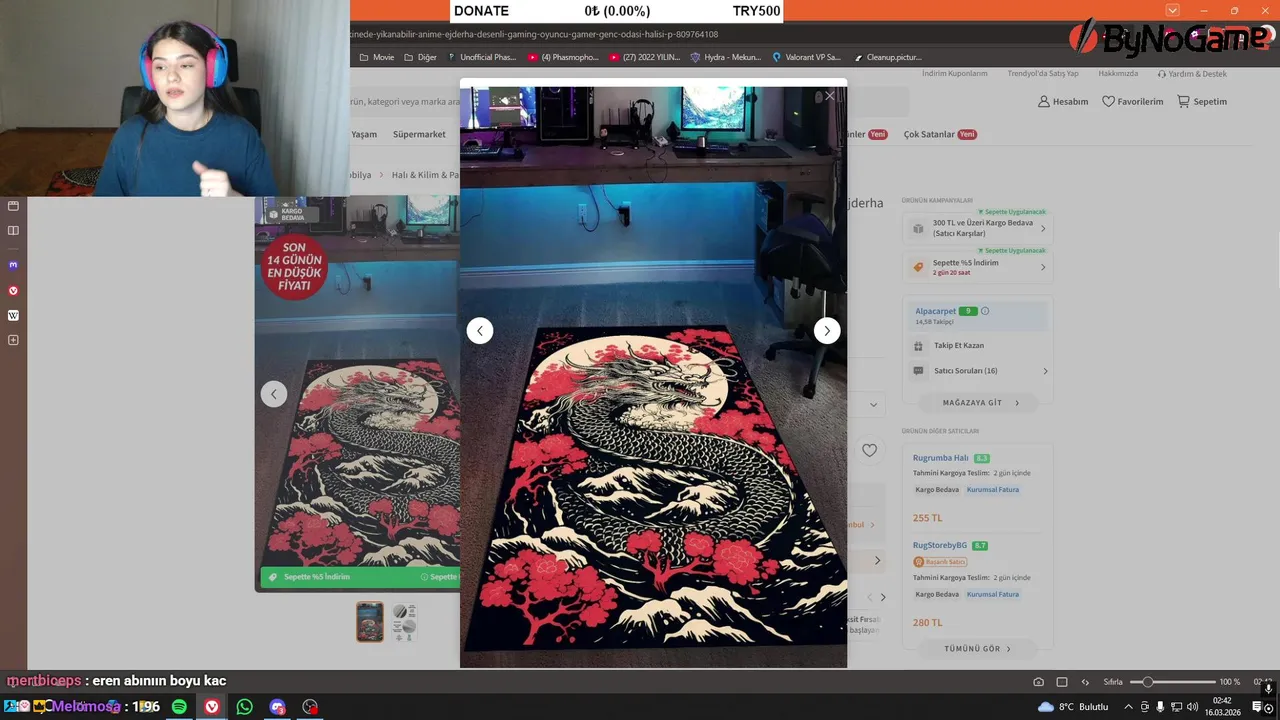Open the 2022 YILIN... YouTube bookmark
The height and width of the screenshot is (720, 1280).
[x=645, y=57]
